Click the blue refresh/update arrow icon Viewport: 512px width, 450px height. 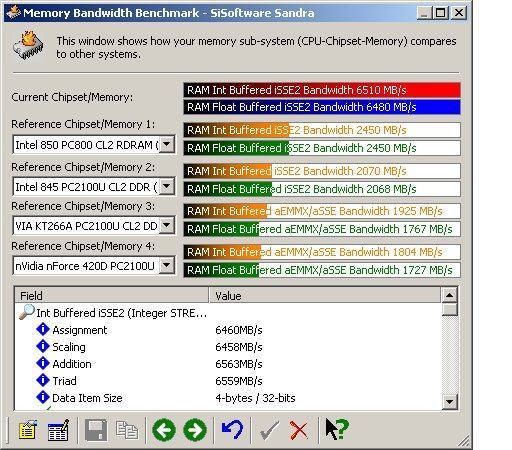tap(232, 430)
